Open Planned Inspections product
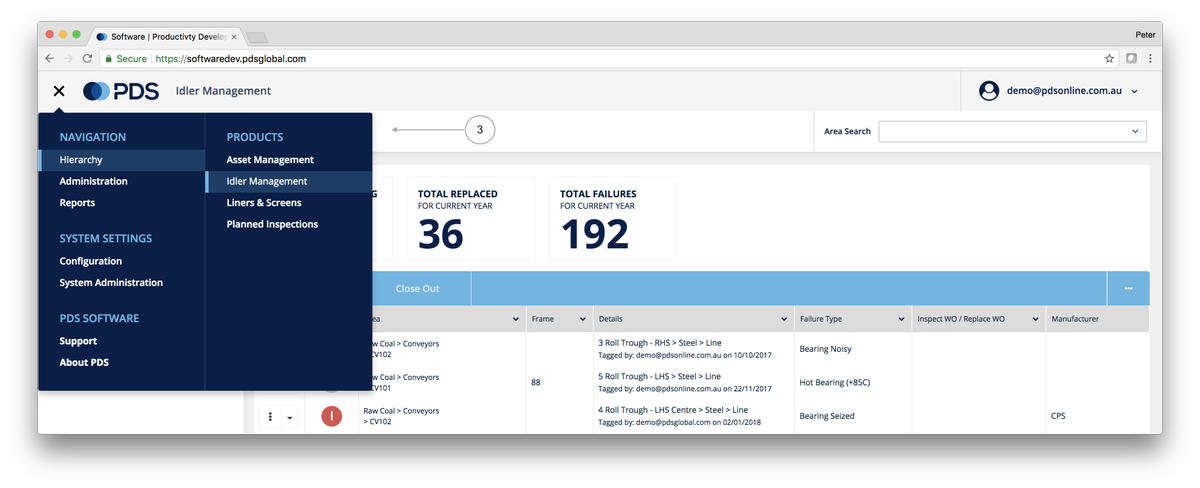The width and height of the screenshot is (1200, 488). click(x=272, y=225)
